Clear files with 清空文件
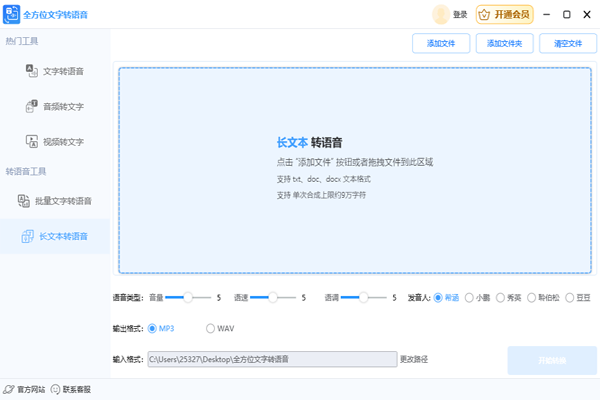This screenshot has height=400, width=600. tap(568, 44)
